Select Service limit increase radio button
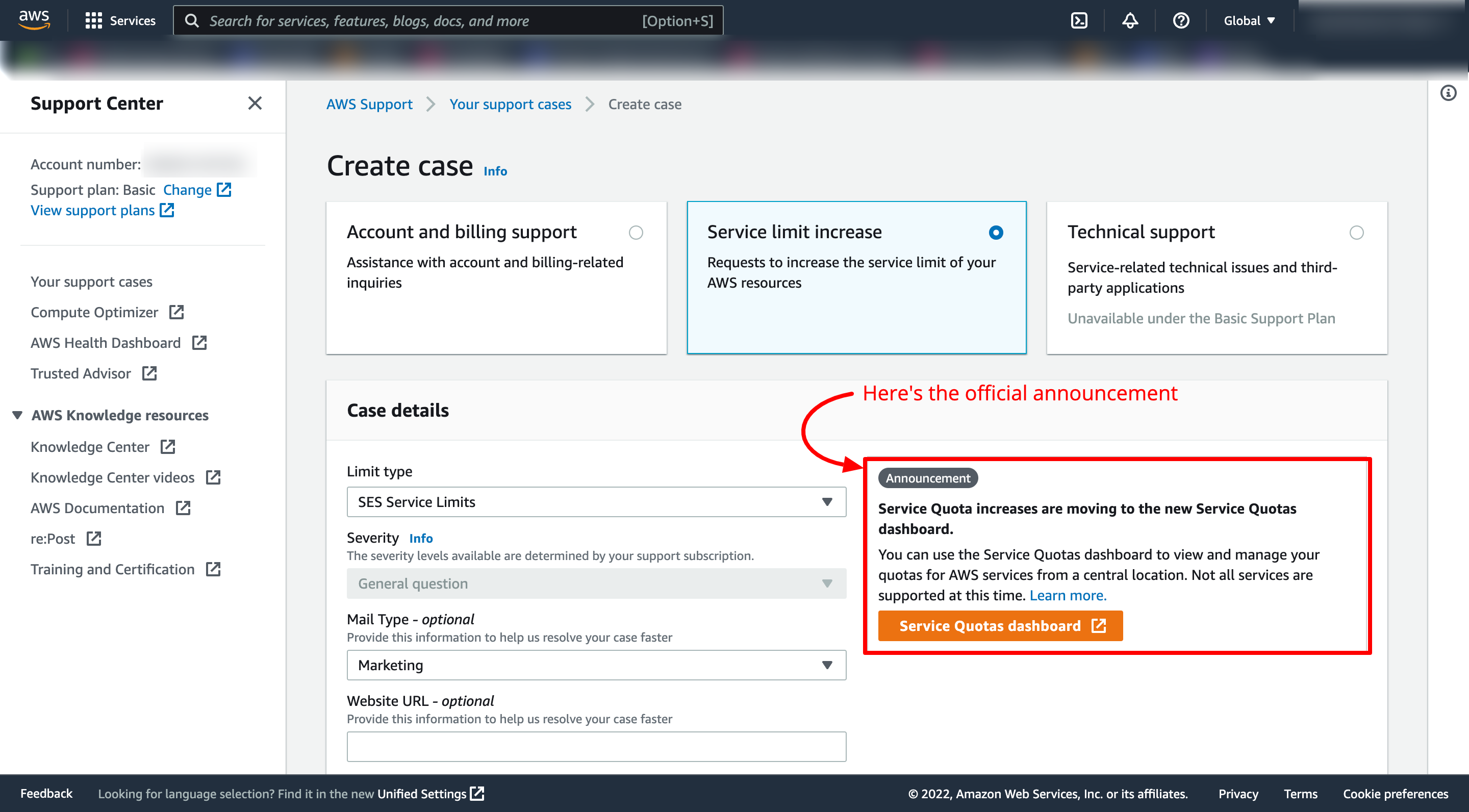 [x=996, y=233]
